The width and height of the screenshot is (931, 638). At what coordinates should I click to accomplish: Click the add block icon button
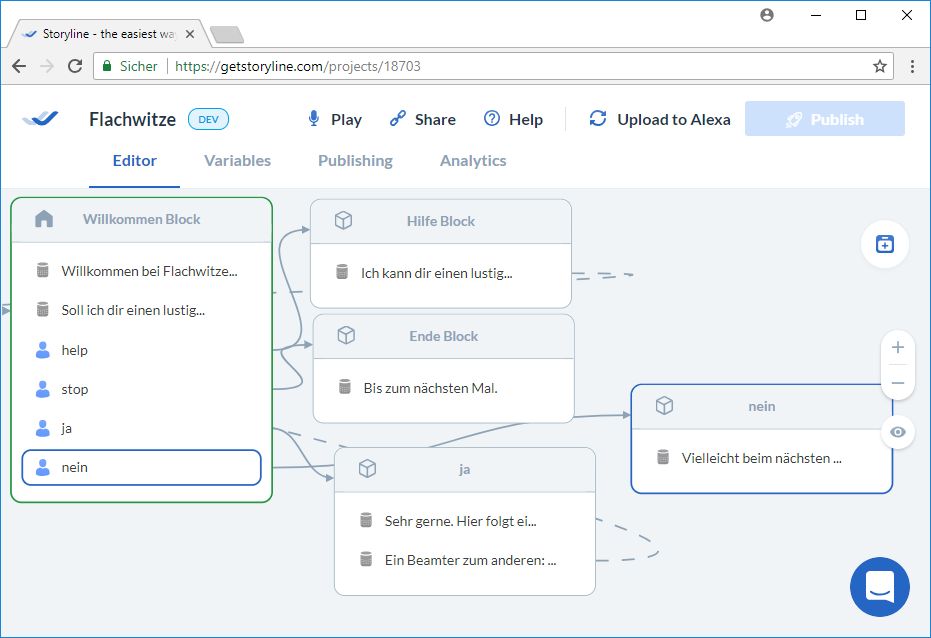[x=884, y=244]
